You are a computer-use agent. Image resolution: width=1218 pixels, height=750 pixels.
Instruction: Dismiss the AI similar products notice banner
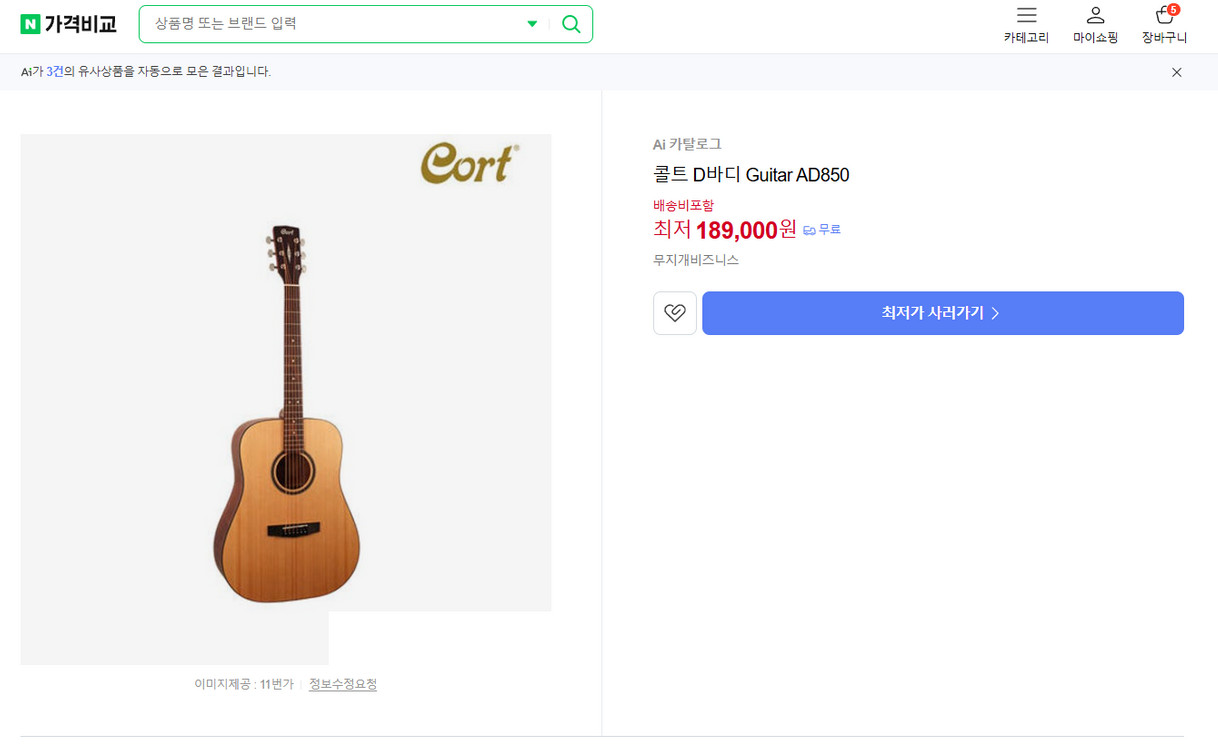click(x=1176, y=72)
